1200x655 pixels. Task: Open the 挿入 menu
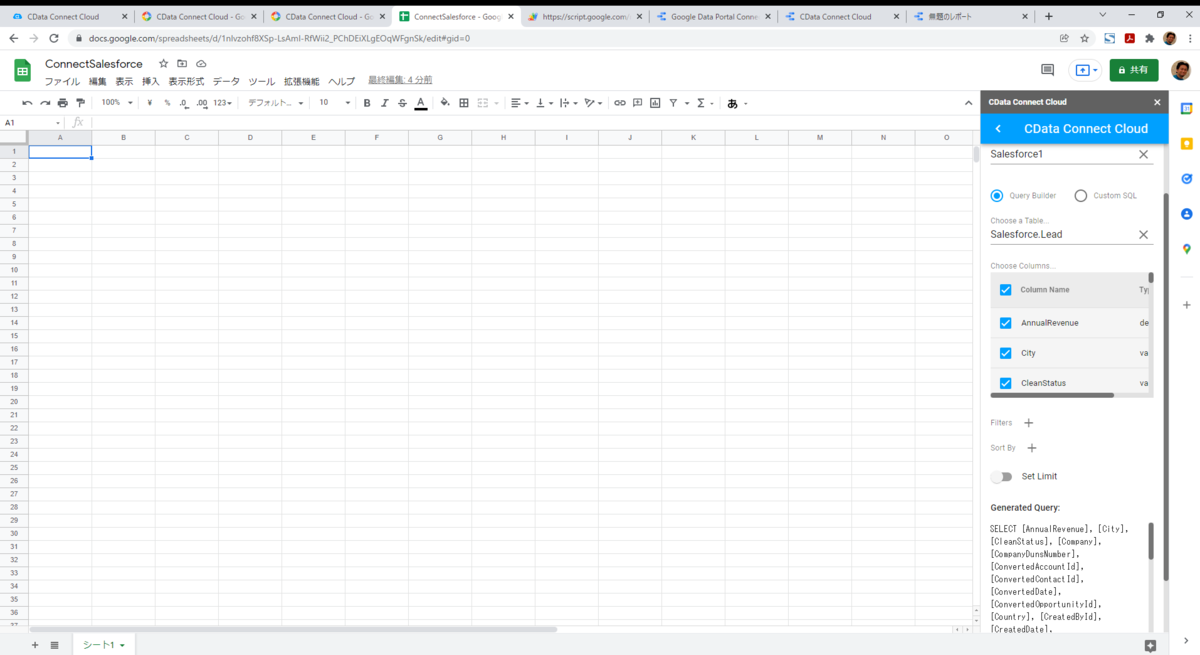point(150,82)
